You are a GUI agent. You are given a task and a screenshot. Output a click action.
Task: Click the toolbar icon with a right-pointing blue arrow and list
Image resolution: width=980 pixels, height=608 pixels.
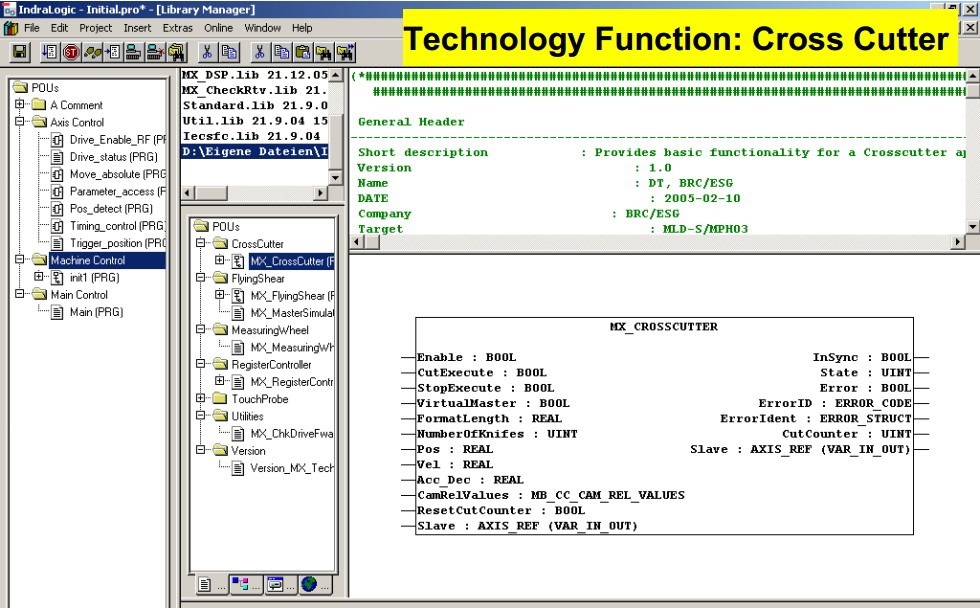tap(112, 52)
